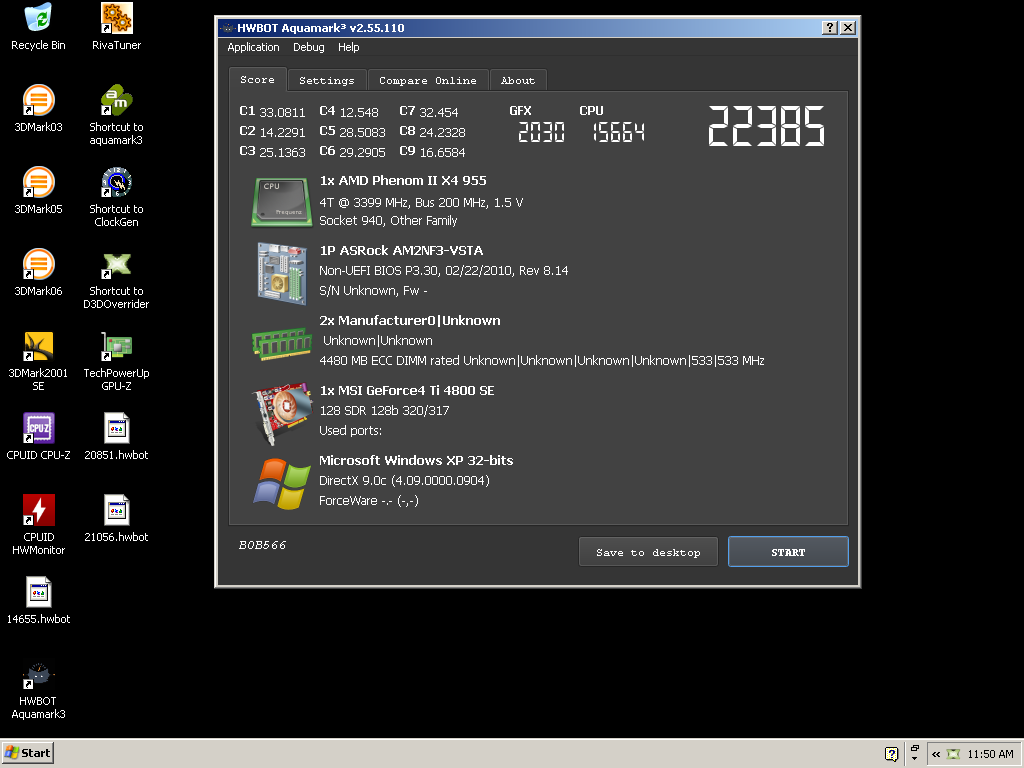Screen dimensions: 1024x768
Task: Switch to the Score tab
Action: (257, 80)
